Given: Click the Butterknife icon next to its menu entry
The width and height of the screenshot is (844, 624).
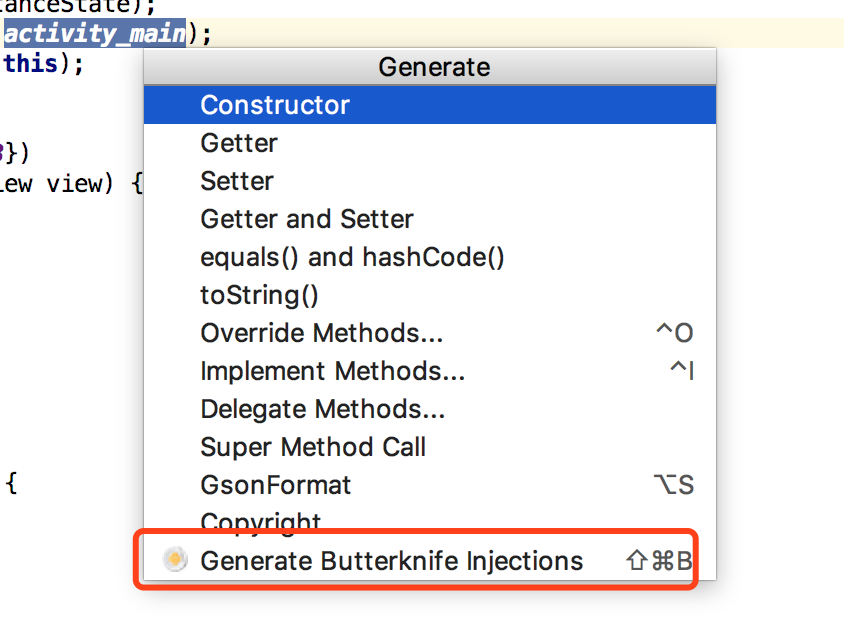Looking at the screenshot, I should tap(174, 561).
